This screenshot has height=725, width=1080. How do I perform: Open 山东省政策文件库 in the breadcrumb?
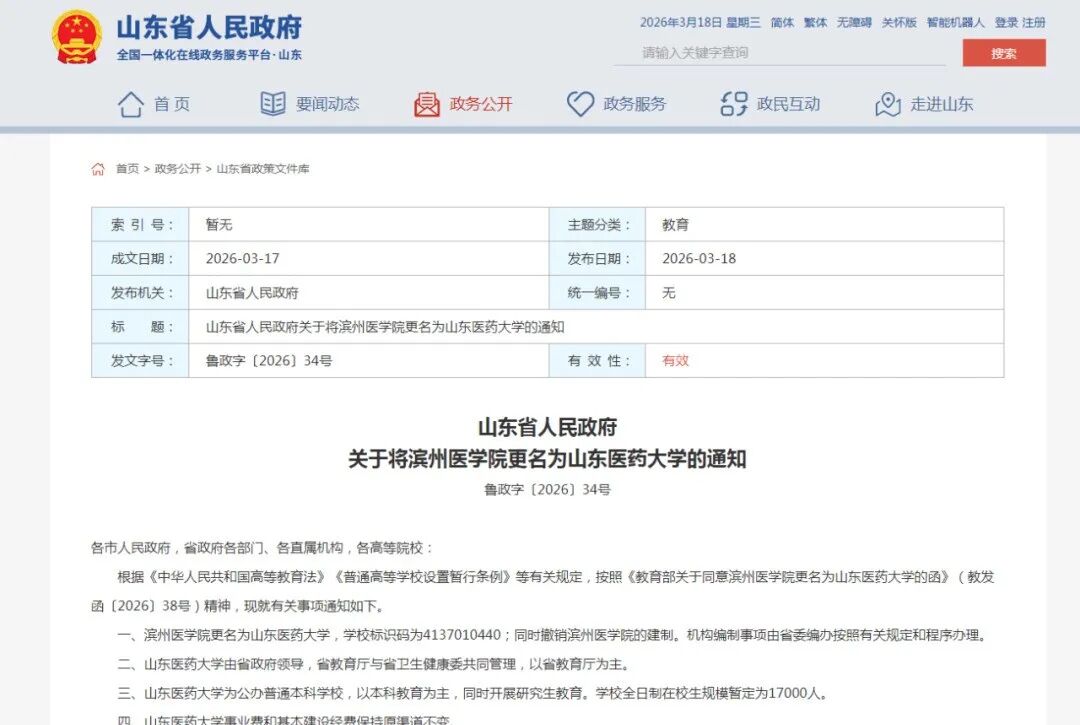[x=263, y=169]
